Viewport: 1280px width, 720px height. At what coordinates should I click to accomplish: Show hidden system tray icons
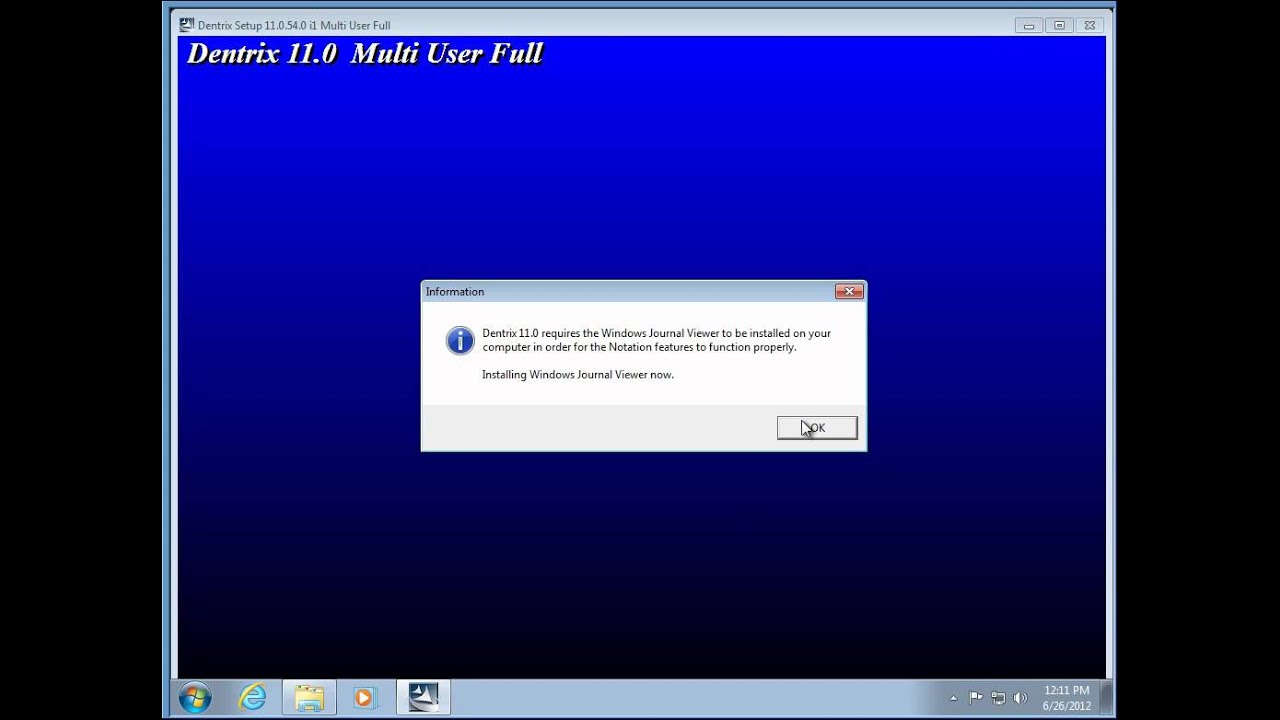click(953, 698)
